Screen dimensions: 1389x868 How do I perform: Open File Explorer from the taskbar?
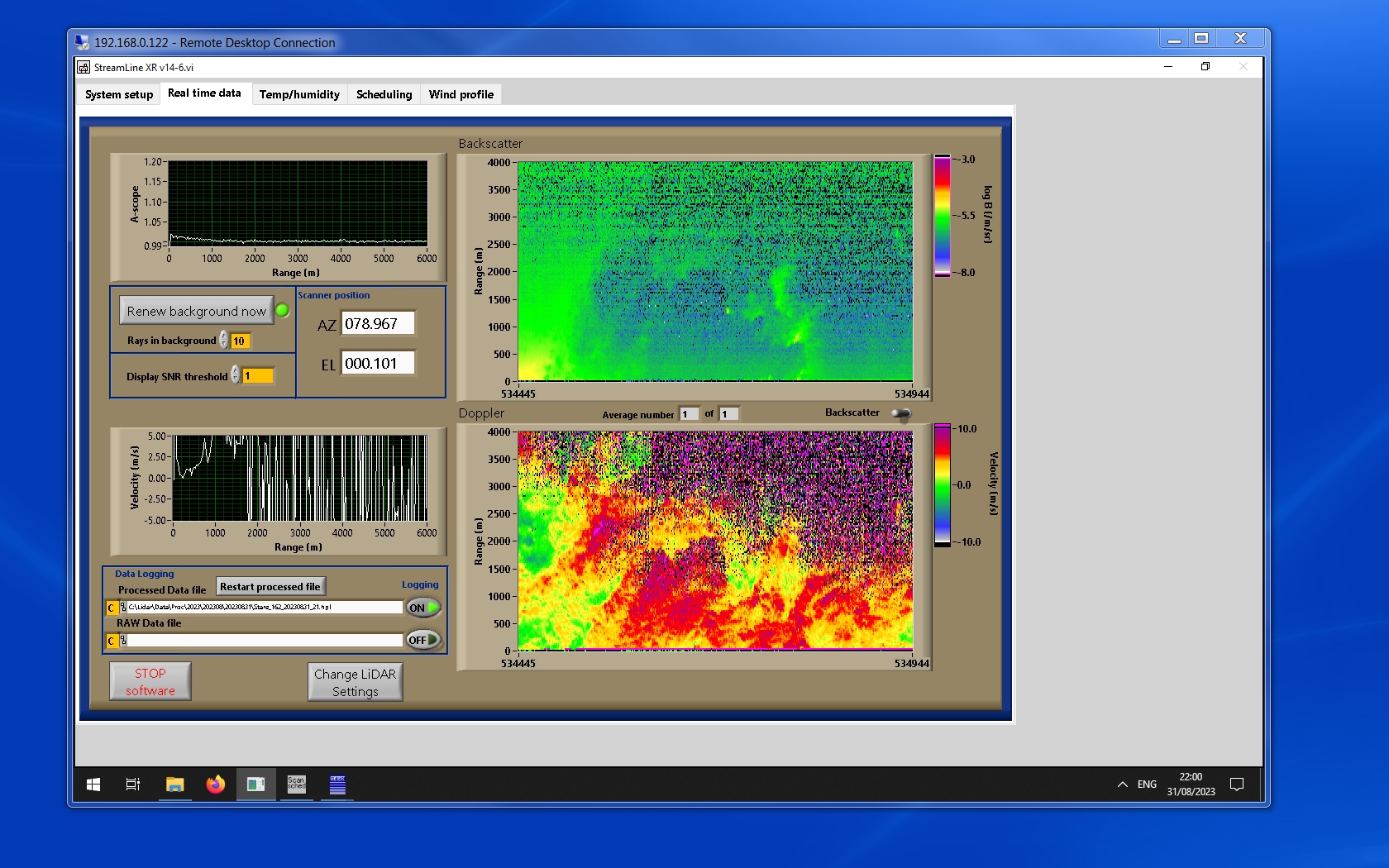point(174,784)
